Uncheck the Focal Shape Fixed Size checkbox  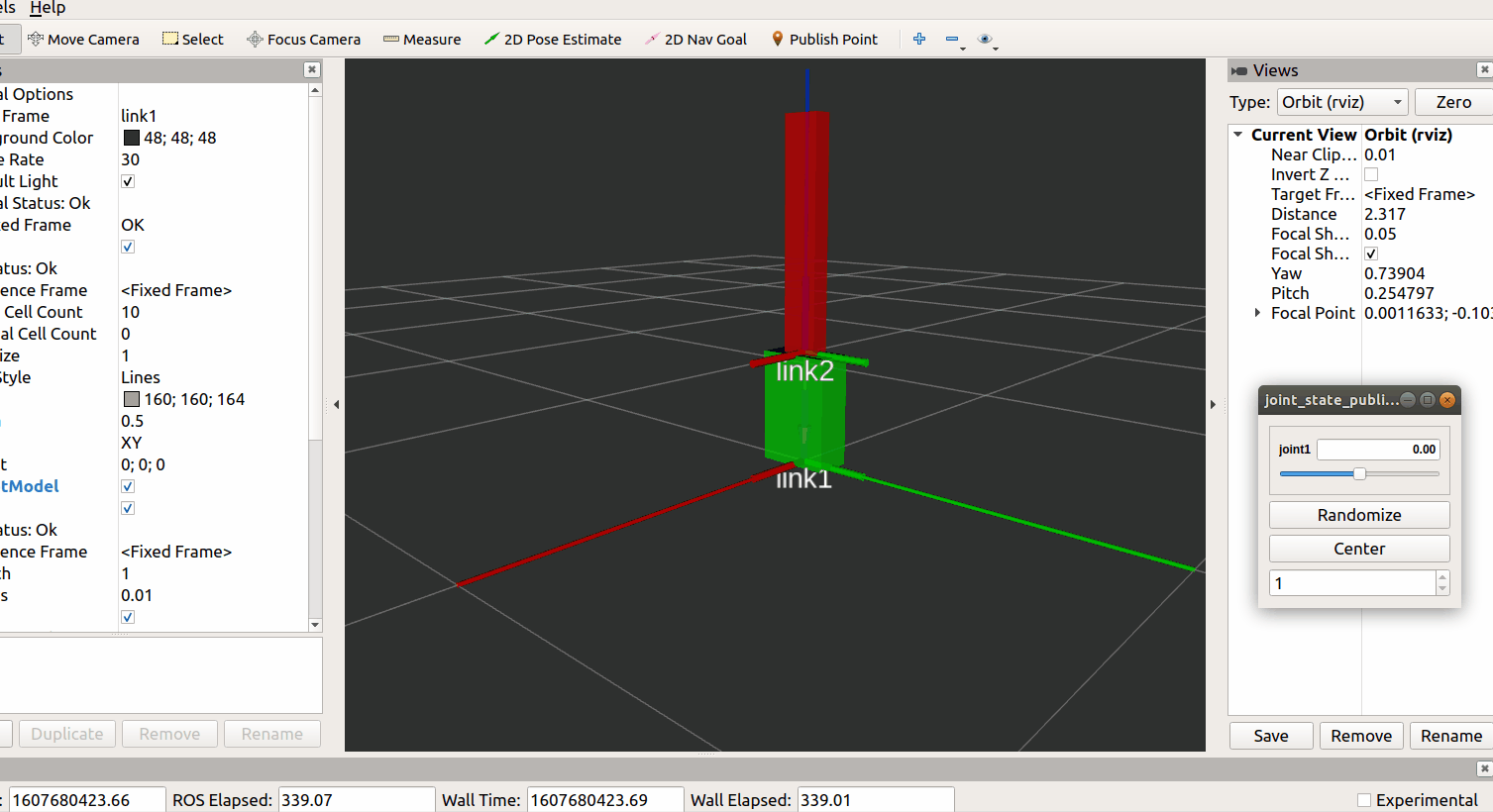[1371, 254]
